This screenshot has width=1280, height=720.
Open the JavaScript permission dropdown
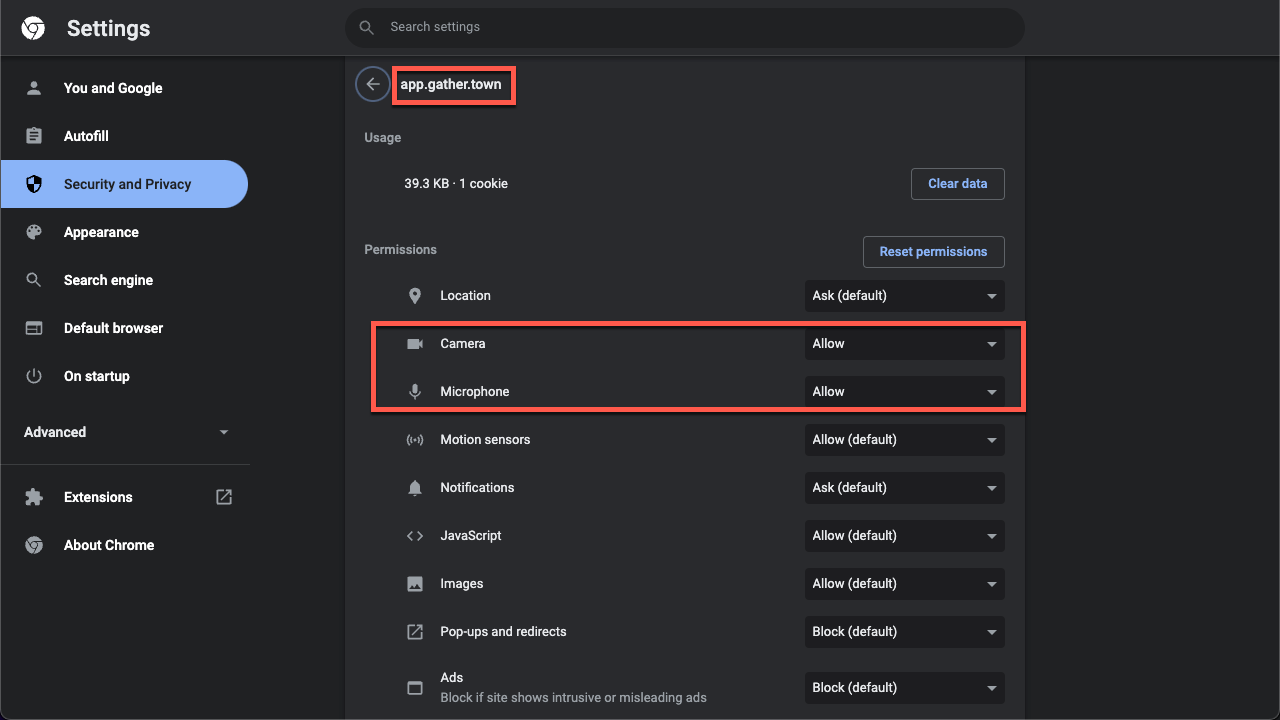(x=904, y=536)
